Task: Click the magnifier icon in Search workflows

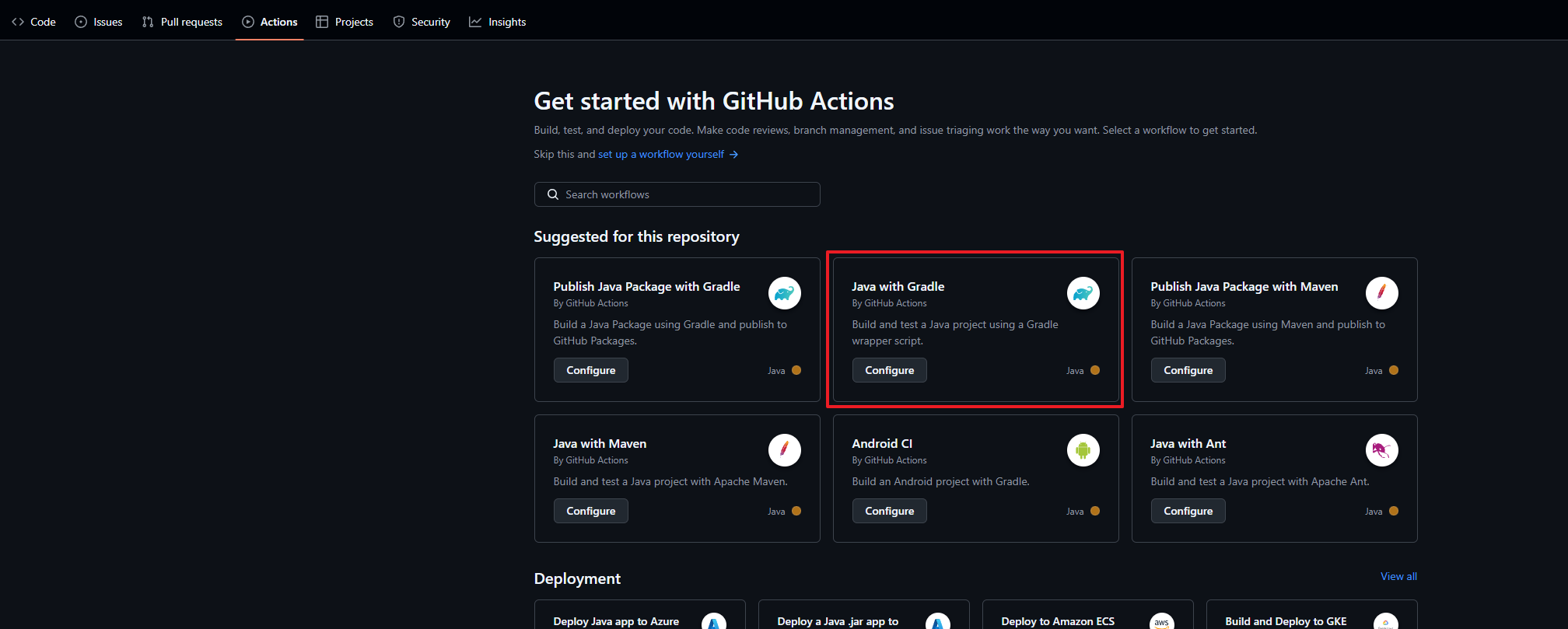Action: 553,194
